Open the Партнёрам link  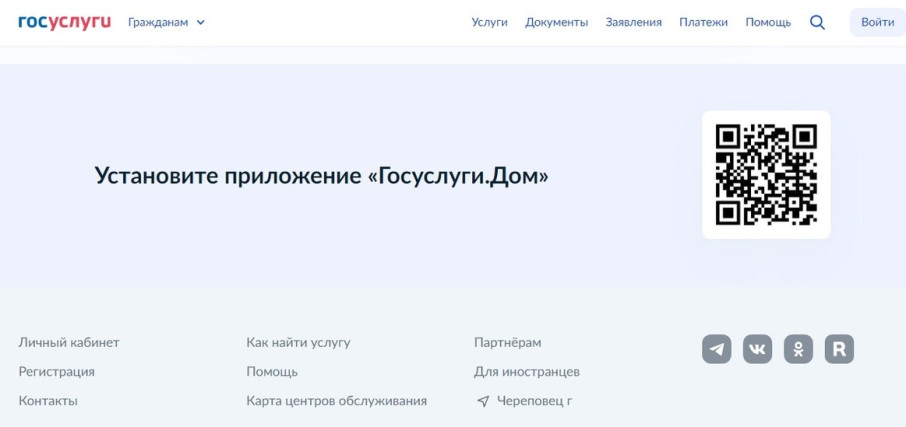(507, 343)
